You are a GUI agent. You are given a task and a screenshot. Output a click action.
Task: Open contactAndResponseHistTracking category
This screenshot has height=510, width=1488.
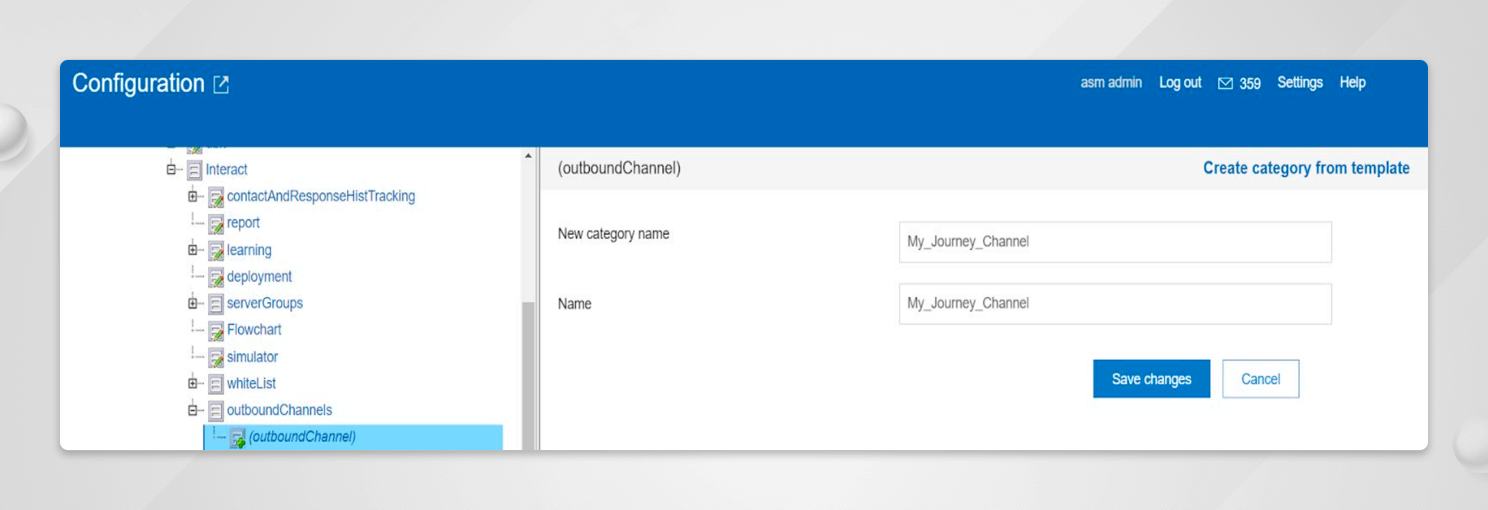pyautogui.click(x=321, y=196)
